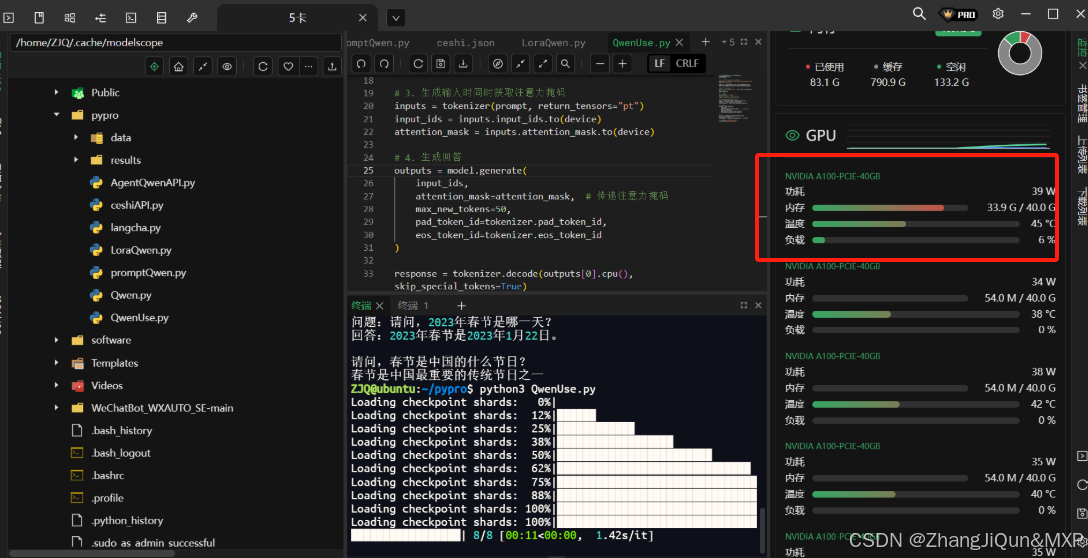This screenshot has height=558, width=1088.
Task: Open the terminal panel icon in title bar
Action: (x=9, y=17)
